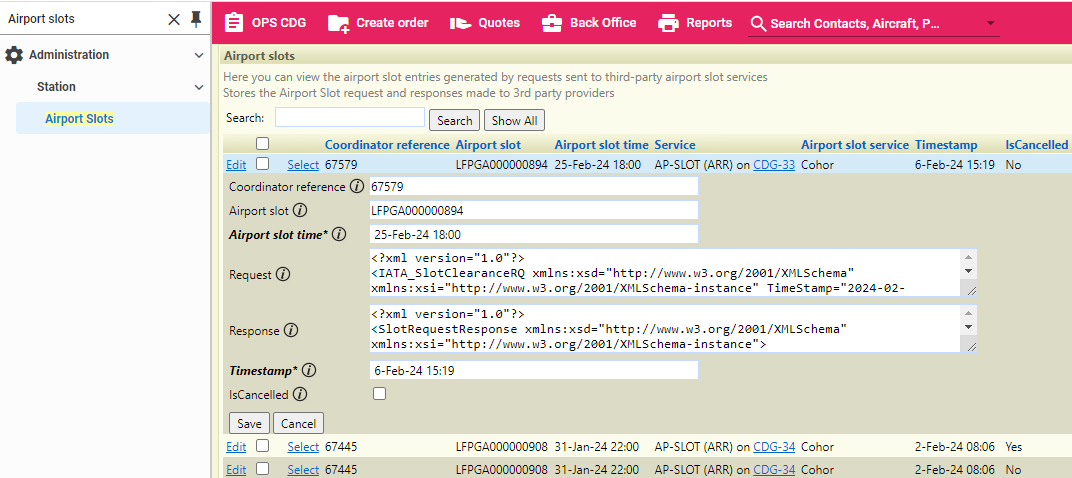This screenshot has height=478, width=1072.
Task: Click the Create order folder icon
Action: coord(338,23)
